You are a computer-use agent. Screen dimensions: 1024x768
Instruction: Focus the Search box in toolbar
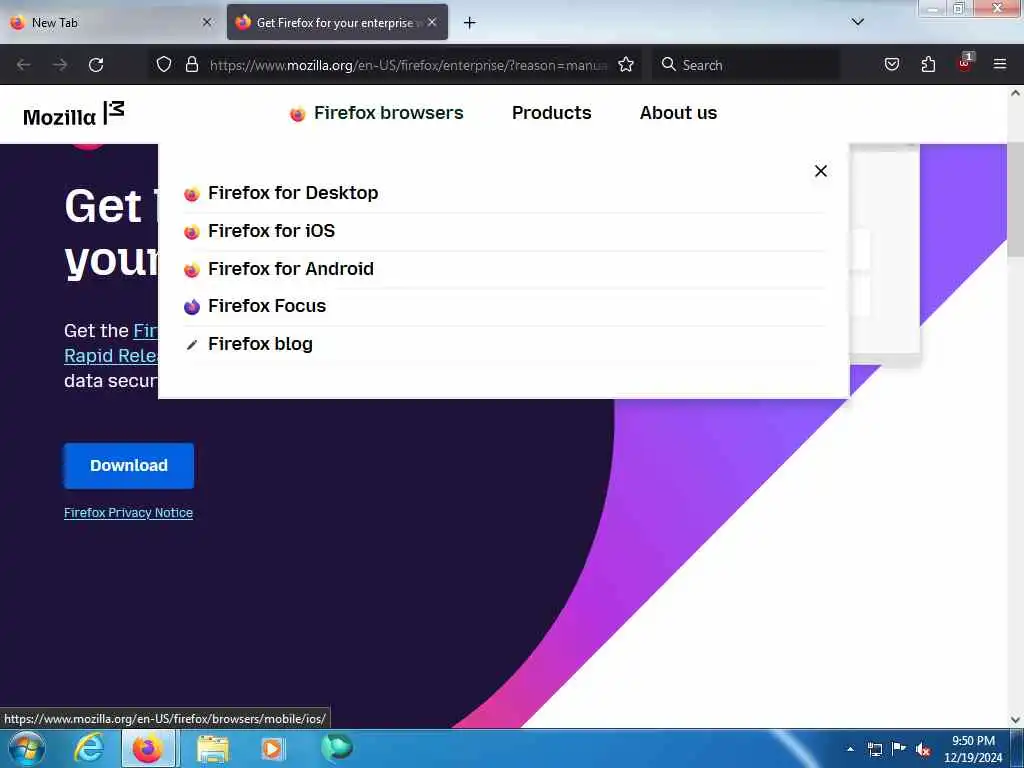coord(746,65)
